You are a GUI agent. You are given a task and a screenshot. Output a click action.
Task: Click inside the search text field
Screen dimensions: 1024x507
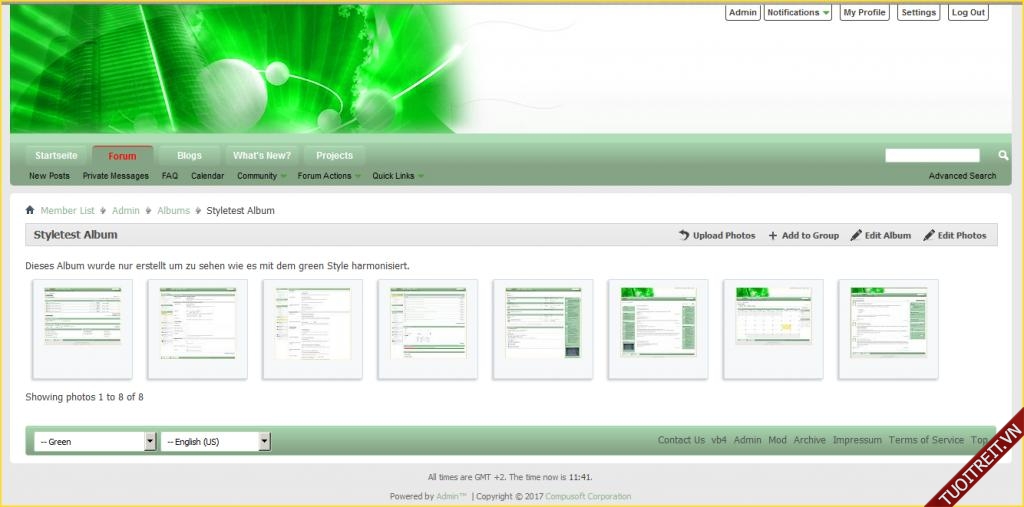click(x=932, y=155)
